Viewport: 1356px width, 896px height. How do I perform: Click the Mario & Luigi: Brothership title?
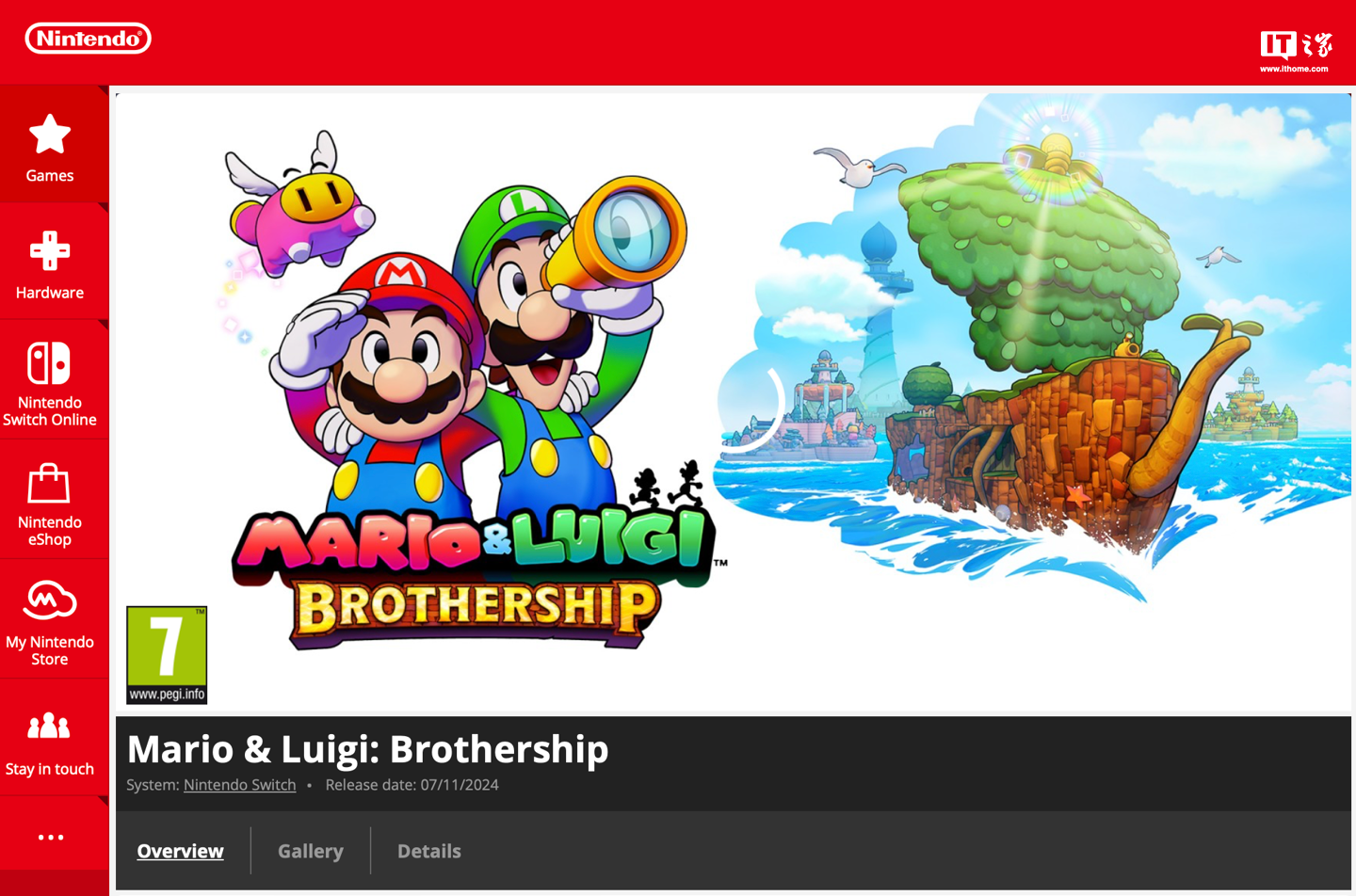[367, 749]
